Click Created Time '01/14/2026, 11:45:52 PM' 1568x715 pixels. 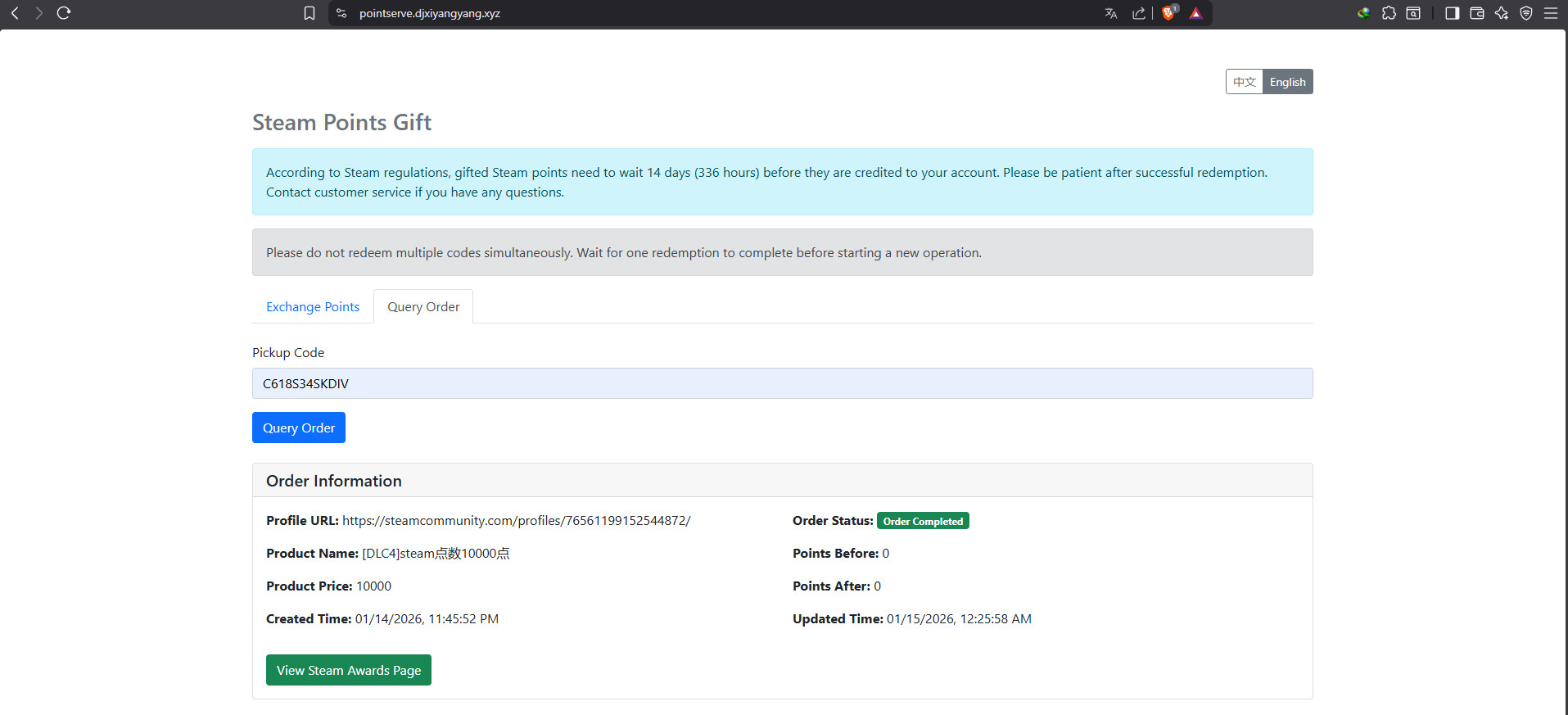[x=427, y=619]
